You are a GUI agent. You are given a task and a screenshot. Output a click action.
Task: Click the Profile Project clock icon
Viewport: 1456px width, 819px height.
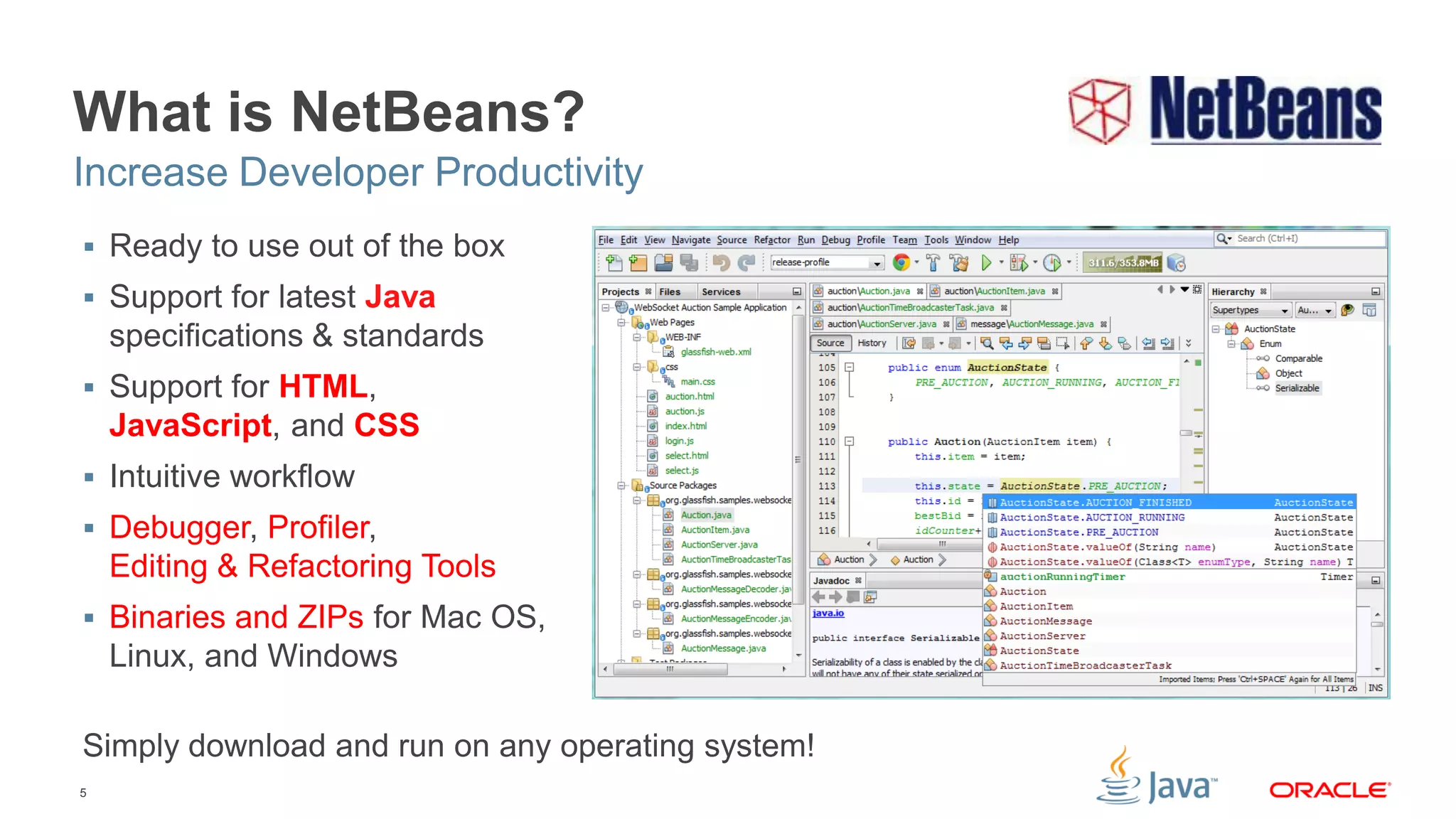pos(1052,263)
